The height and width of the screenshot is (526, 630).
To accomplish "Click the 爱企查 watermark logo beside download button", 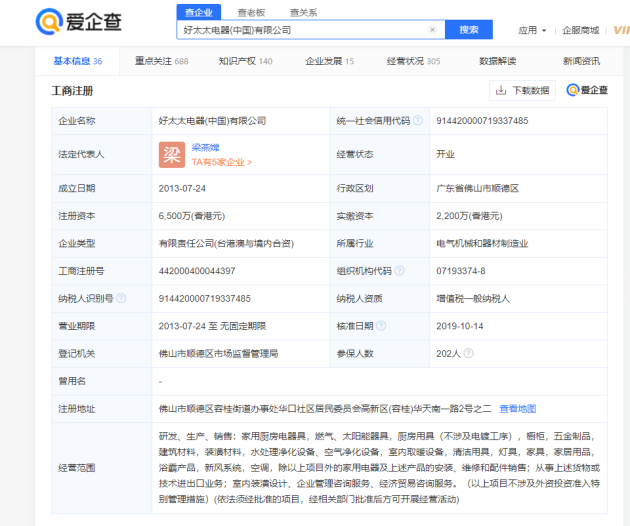I will pyautogui.click(x=587, y=90).
